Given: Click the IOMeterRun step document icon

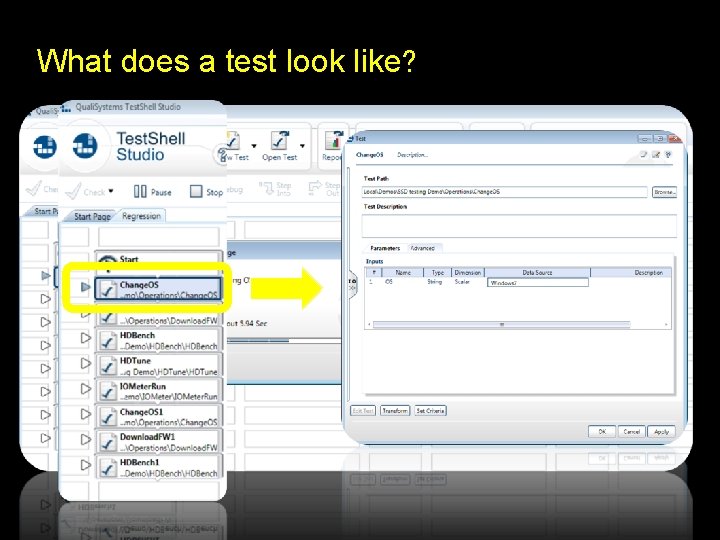Looking at the screenshot, I should 108,391.
